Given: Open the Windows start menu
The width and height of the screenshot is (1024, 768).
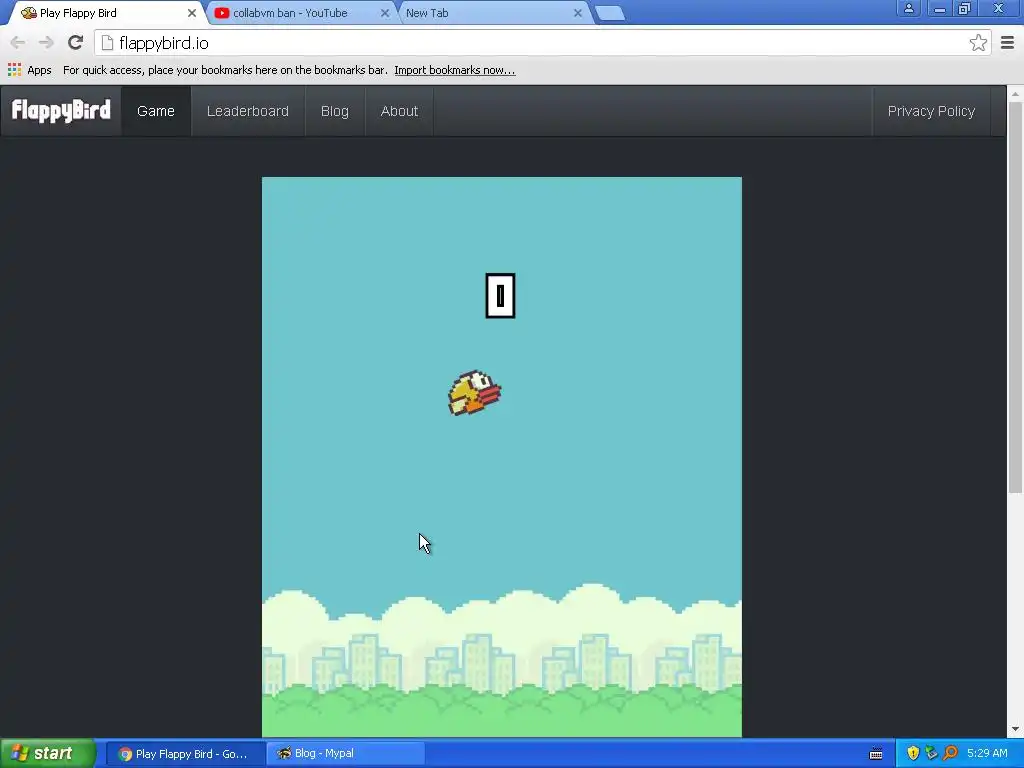Looking at the screenshot, I should (48, 754).
